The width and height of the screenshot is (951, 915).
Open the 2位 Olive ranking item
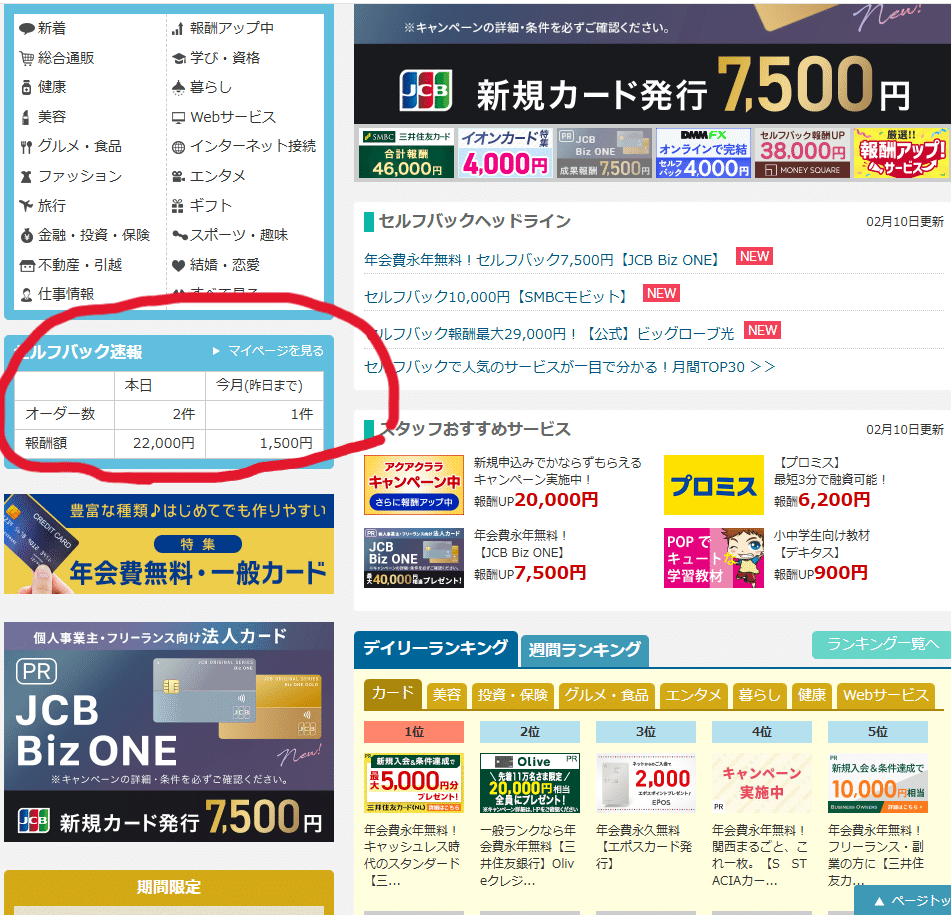[x=529, y=783]
